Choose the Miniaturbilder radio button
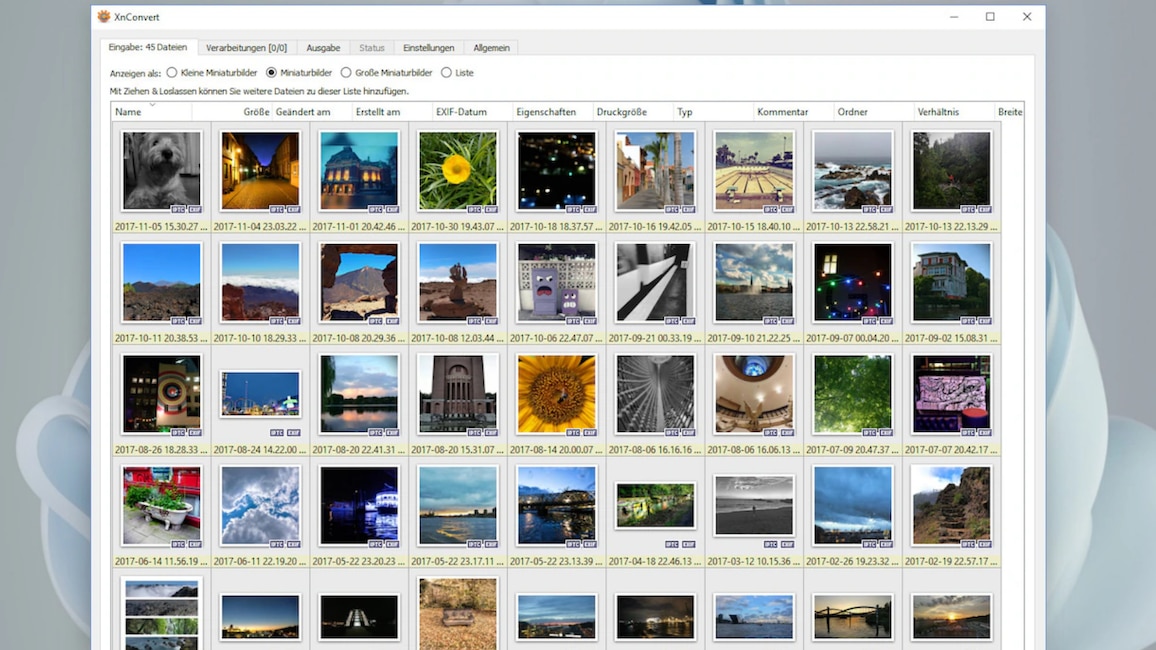 pos(271,73)
